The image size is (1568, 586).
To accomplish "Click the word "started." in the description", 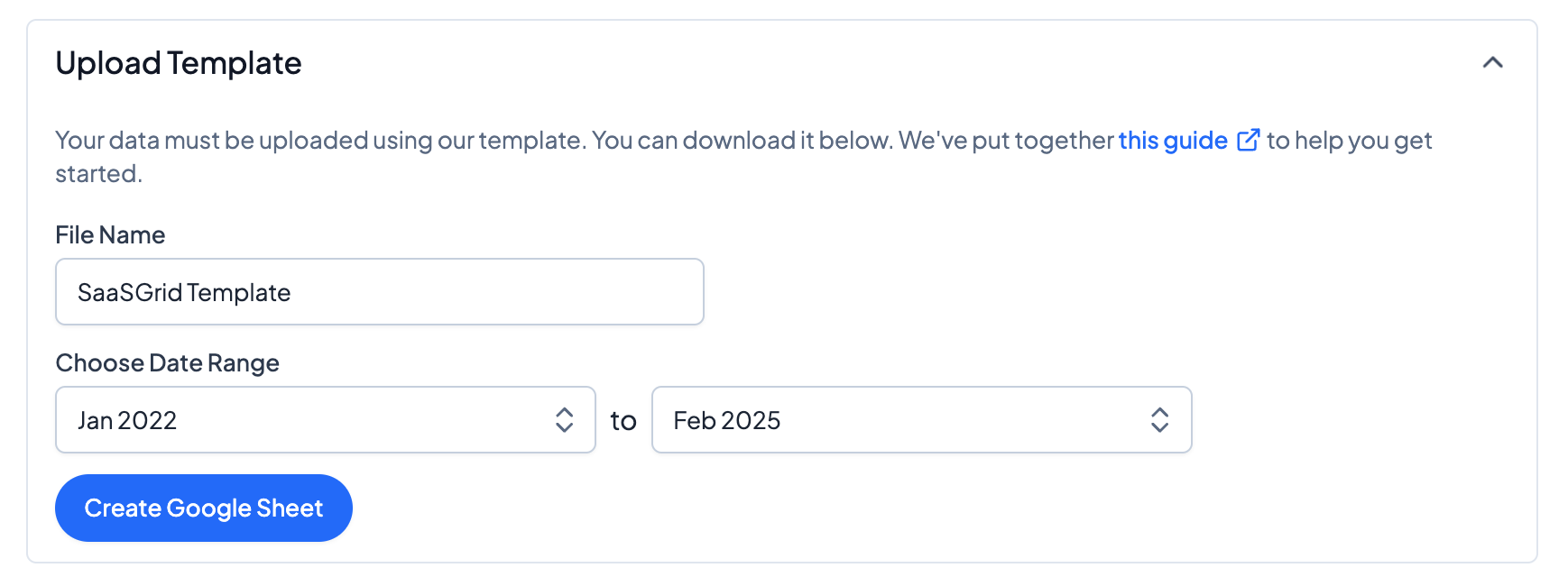I will point(98,174).
